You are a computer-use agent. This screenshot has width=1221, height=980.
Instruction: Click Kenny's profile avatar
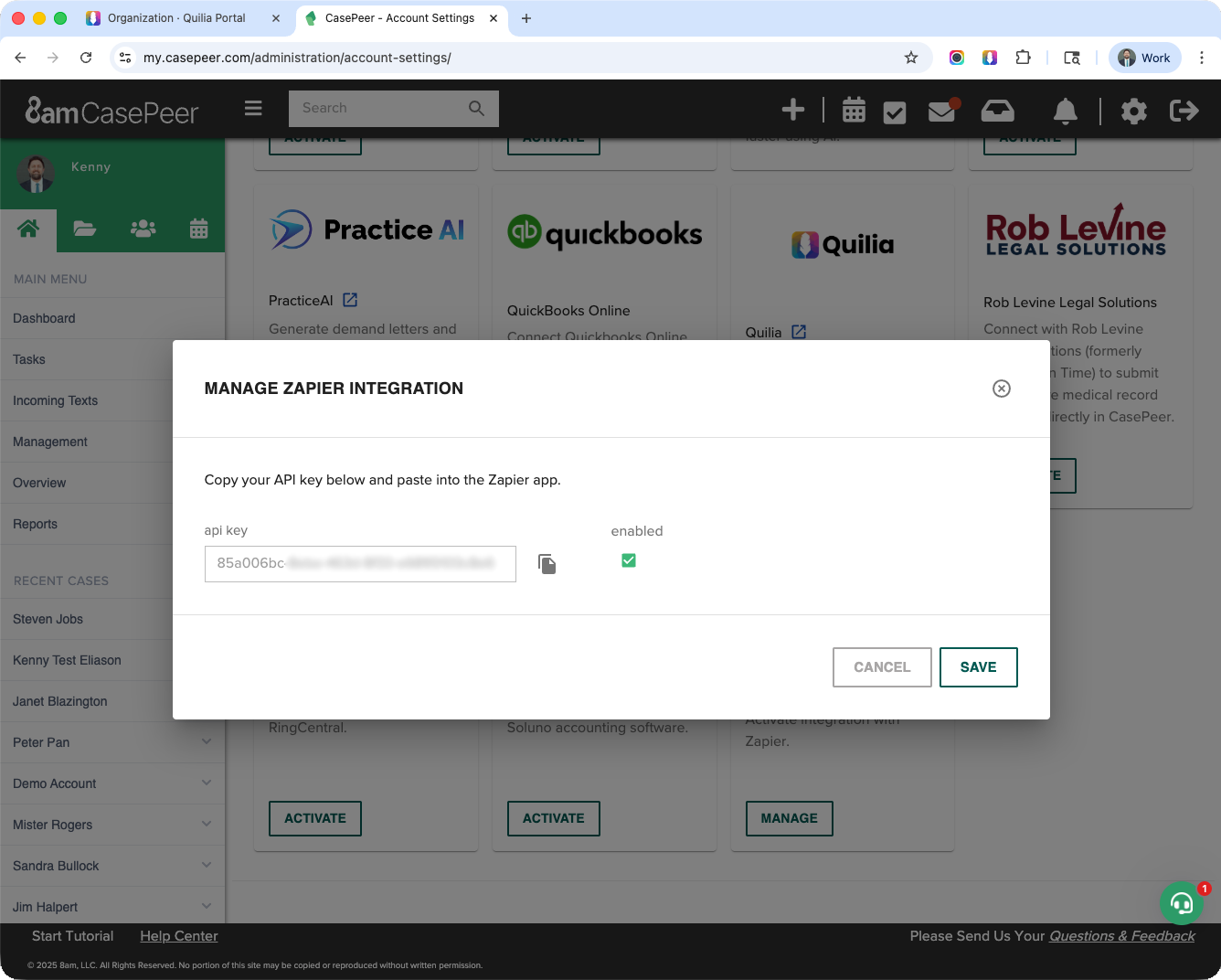[x=36, y=174]
